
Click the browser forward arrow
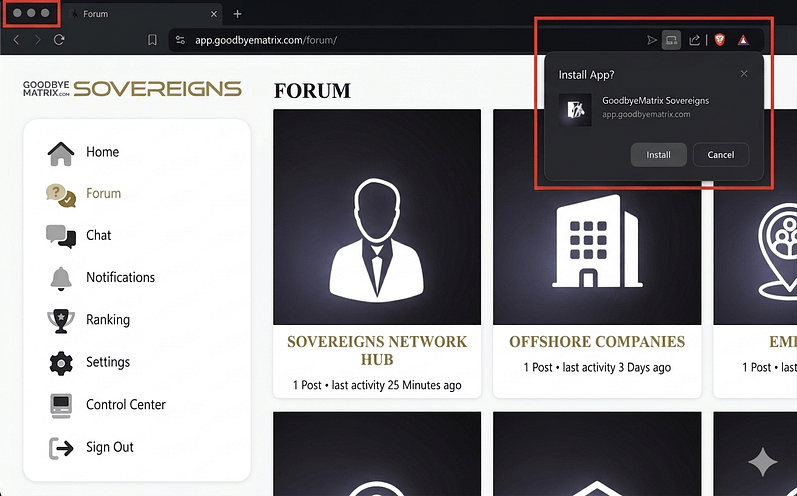[x=38, y=40]
